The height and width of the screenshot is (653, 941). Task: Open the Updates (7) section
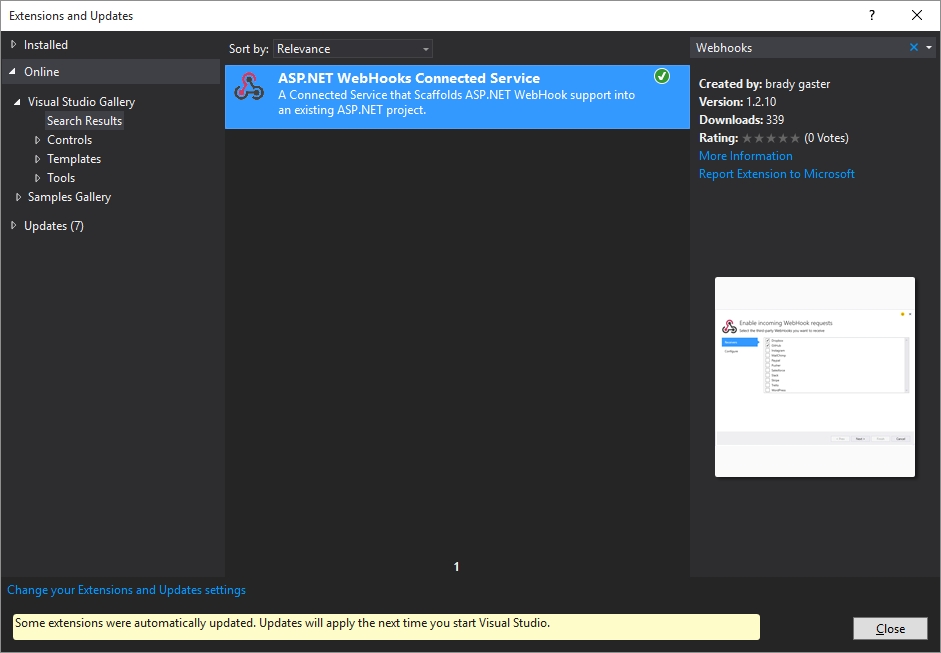click(54, 226)
